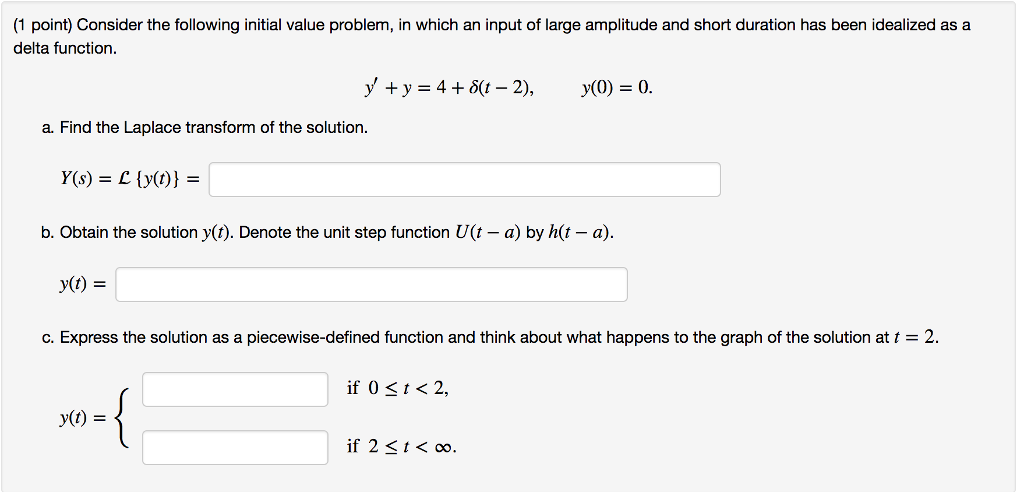Click the 'Y(s) = L{y(t)} =' label
Screen dimensions: 1024x492
(130, 179)
